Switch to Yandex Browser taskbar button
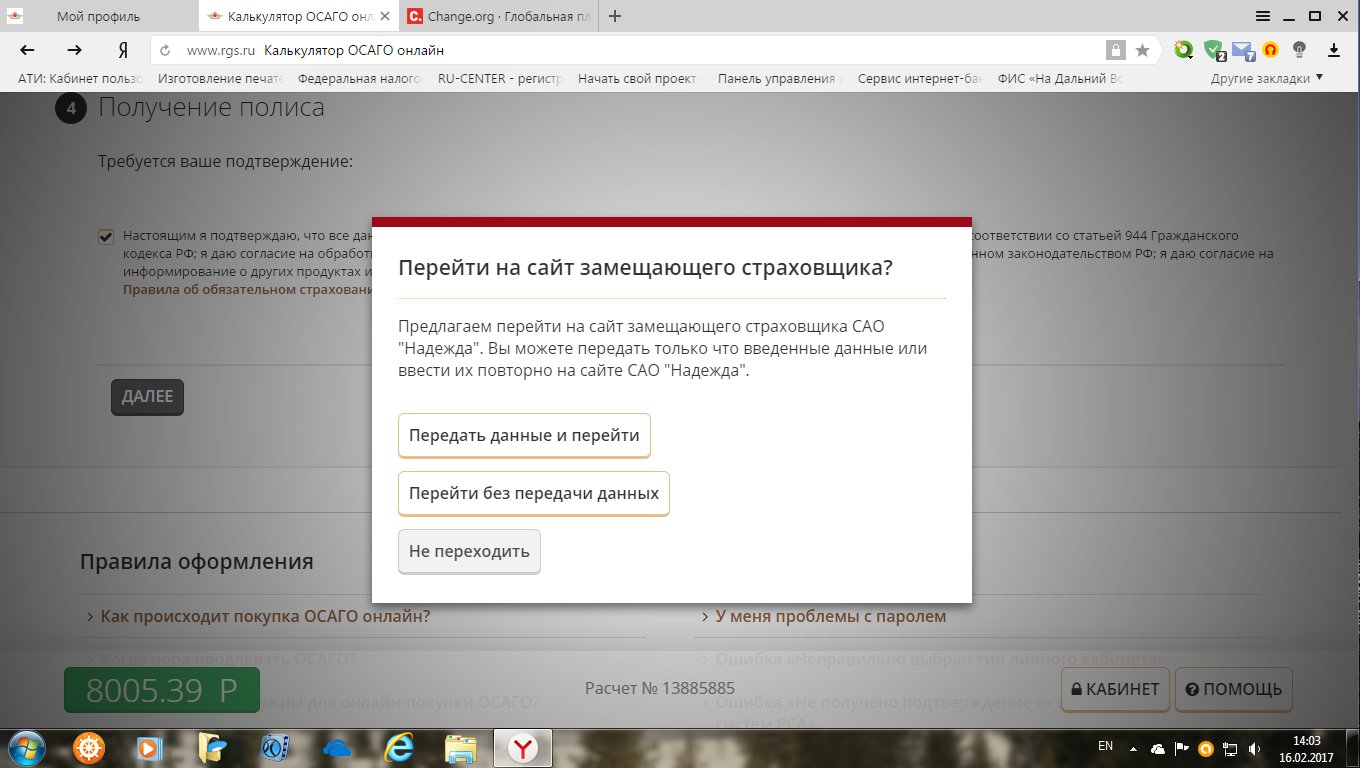1360x768 pixels. tap(522, 747)
